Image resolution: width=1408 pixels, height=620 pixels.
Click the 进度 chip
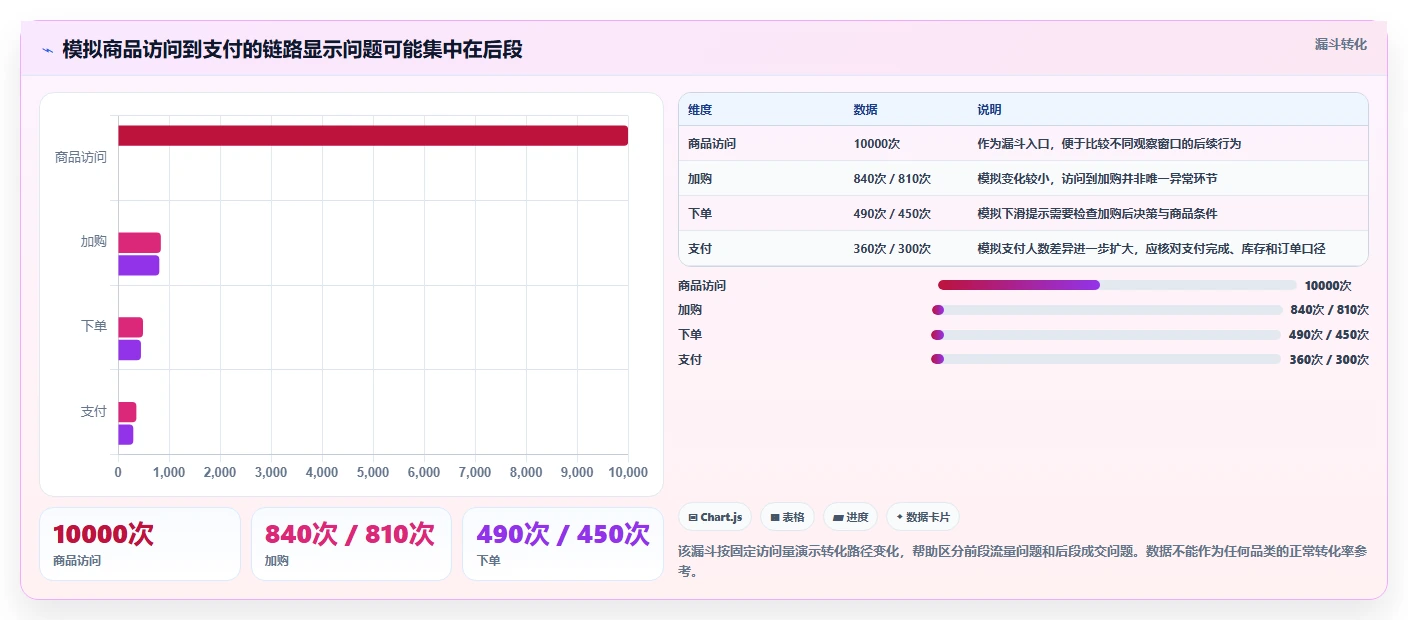[850, 517]
